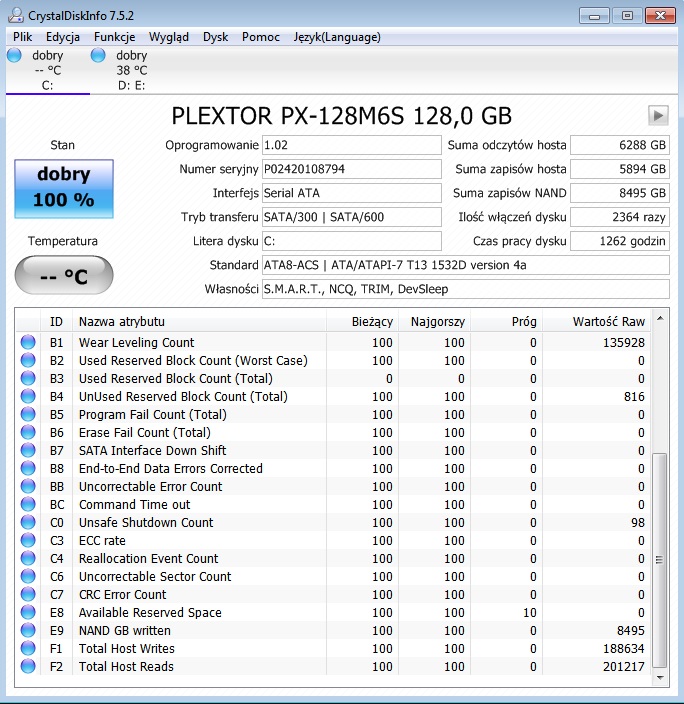Click the NAND GB written status orb
This screenshot has width=684, height=704.
point(28,630)
